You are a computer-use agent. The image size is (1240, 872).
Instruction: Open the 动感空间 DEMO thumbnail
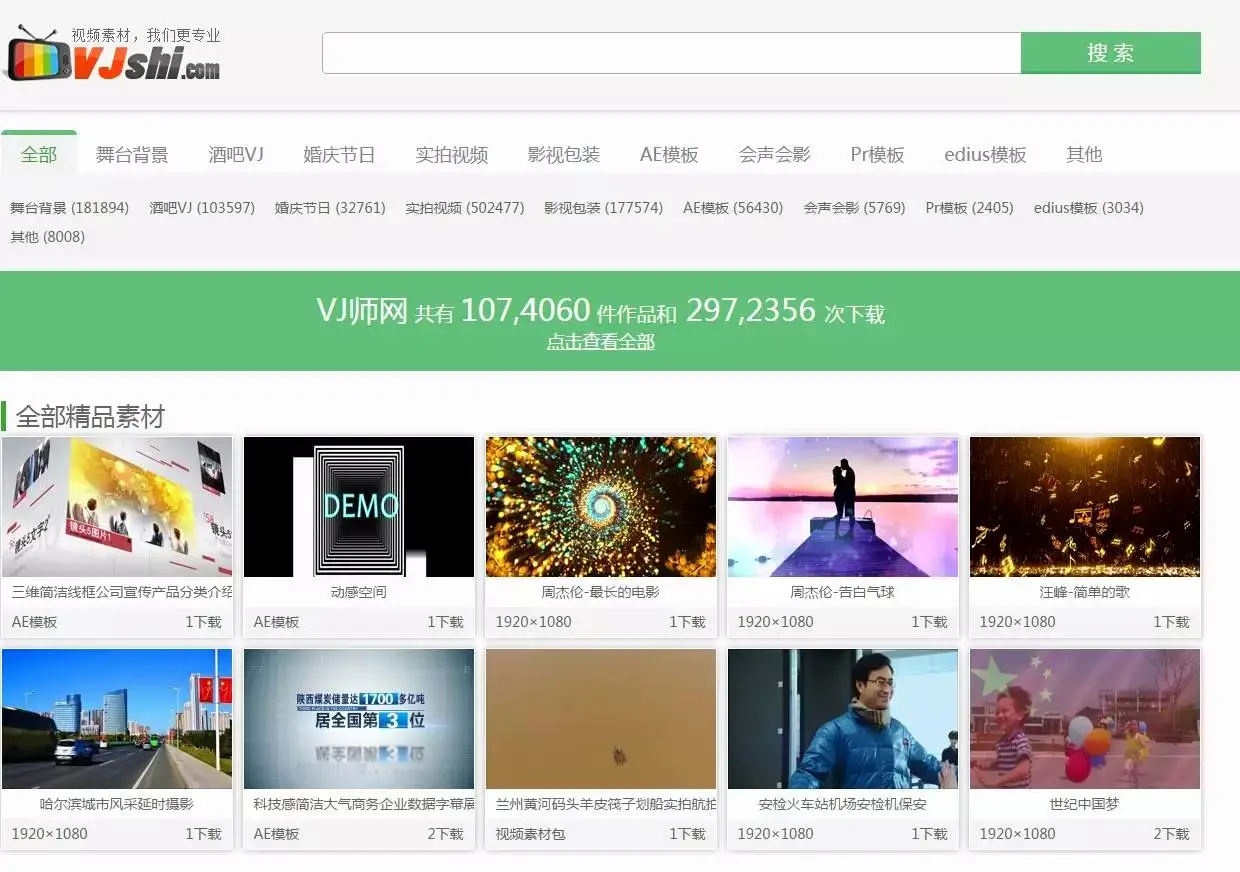[359, 506]
